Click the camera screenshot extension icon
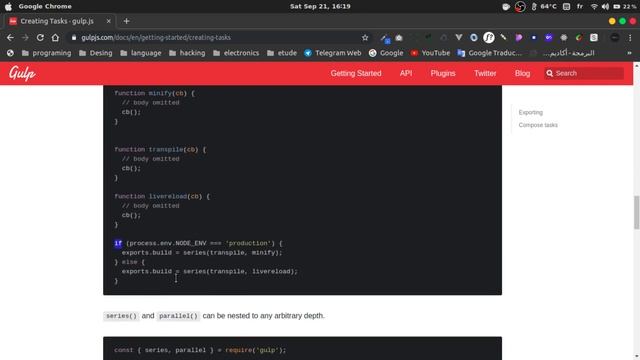 [x=399, y=38]
